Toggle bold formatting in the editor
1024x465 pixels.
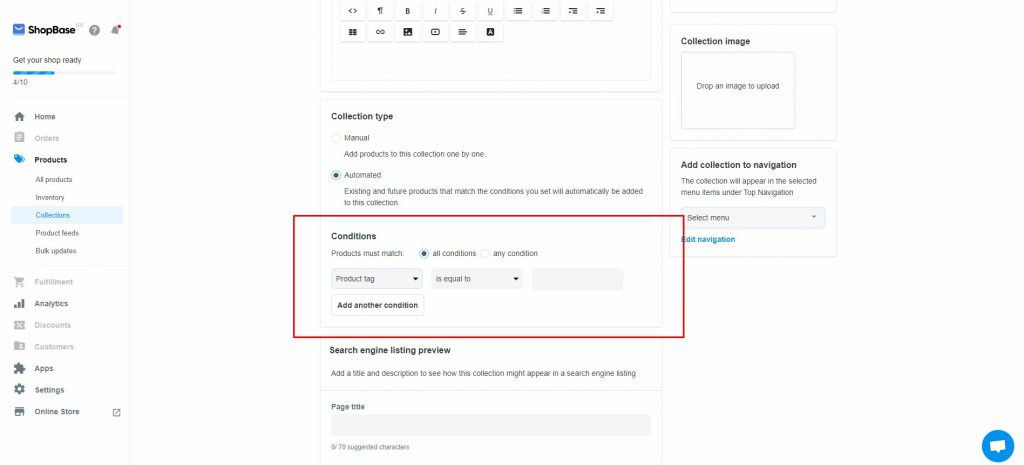pos(407,11)
